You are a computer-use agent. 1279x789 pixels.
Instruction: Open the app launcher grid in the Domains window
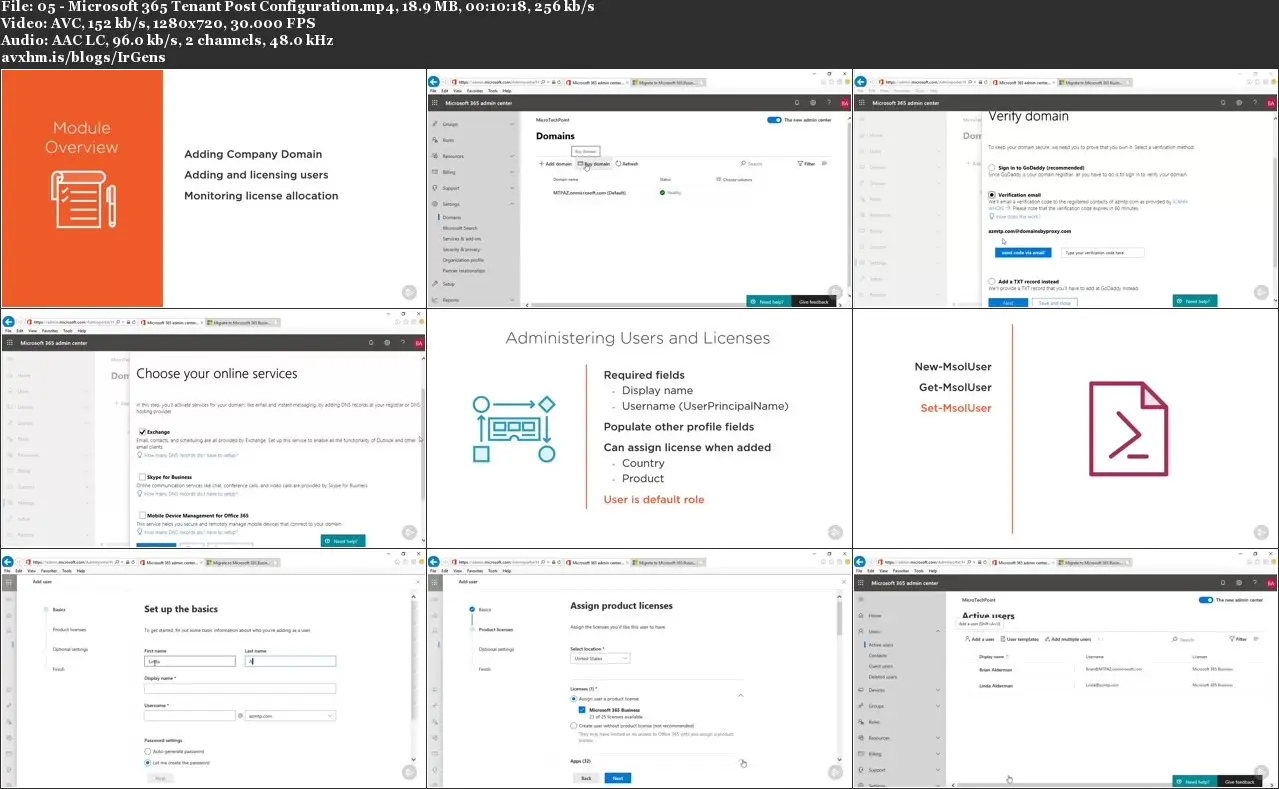pyautogui.click(x=435, y=102)
